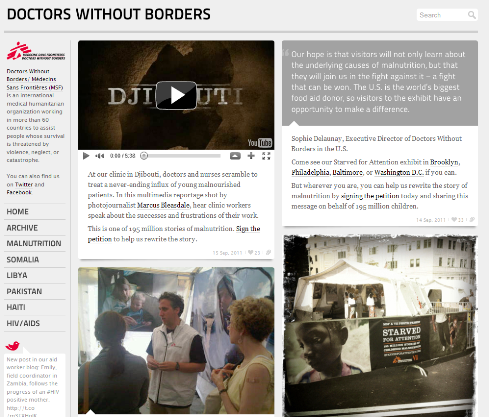The image size is (489, 417).
Task: Open the Washington D.C. exhibit link
Action: tap(399, 173)
